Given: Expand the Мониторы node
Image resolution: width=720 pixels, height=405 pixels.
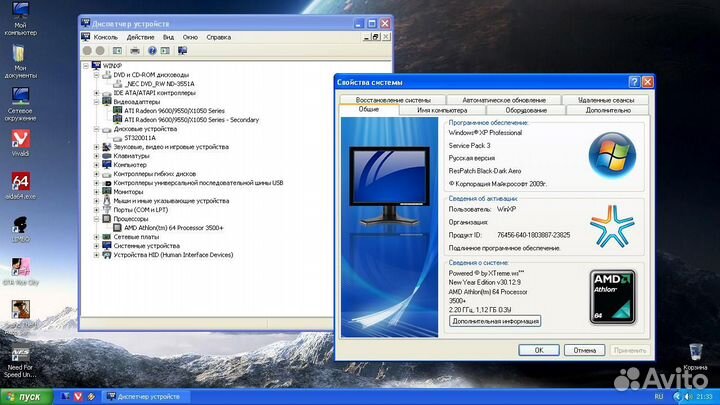Looking at the screenshot, I should coord(96,192).
